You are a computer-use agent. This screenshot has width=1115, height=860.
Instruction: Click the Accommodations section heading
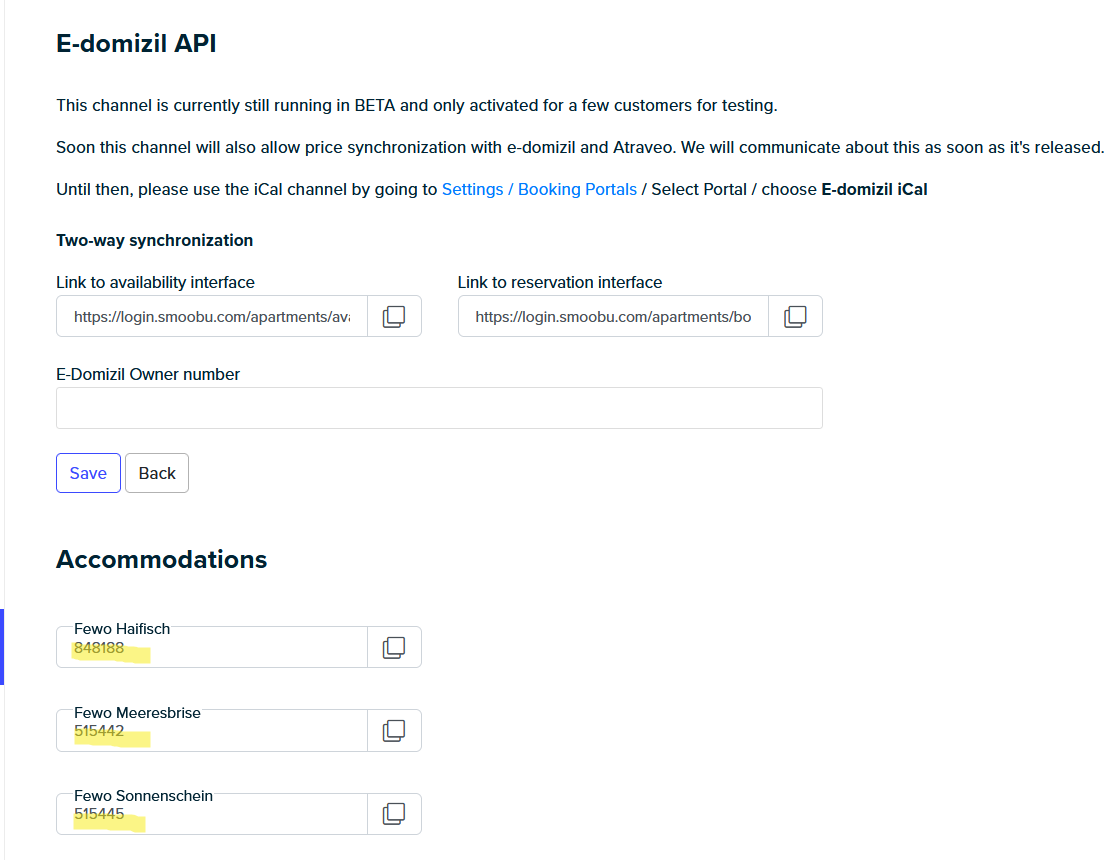[x=162, y=559]
